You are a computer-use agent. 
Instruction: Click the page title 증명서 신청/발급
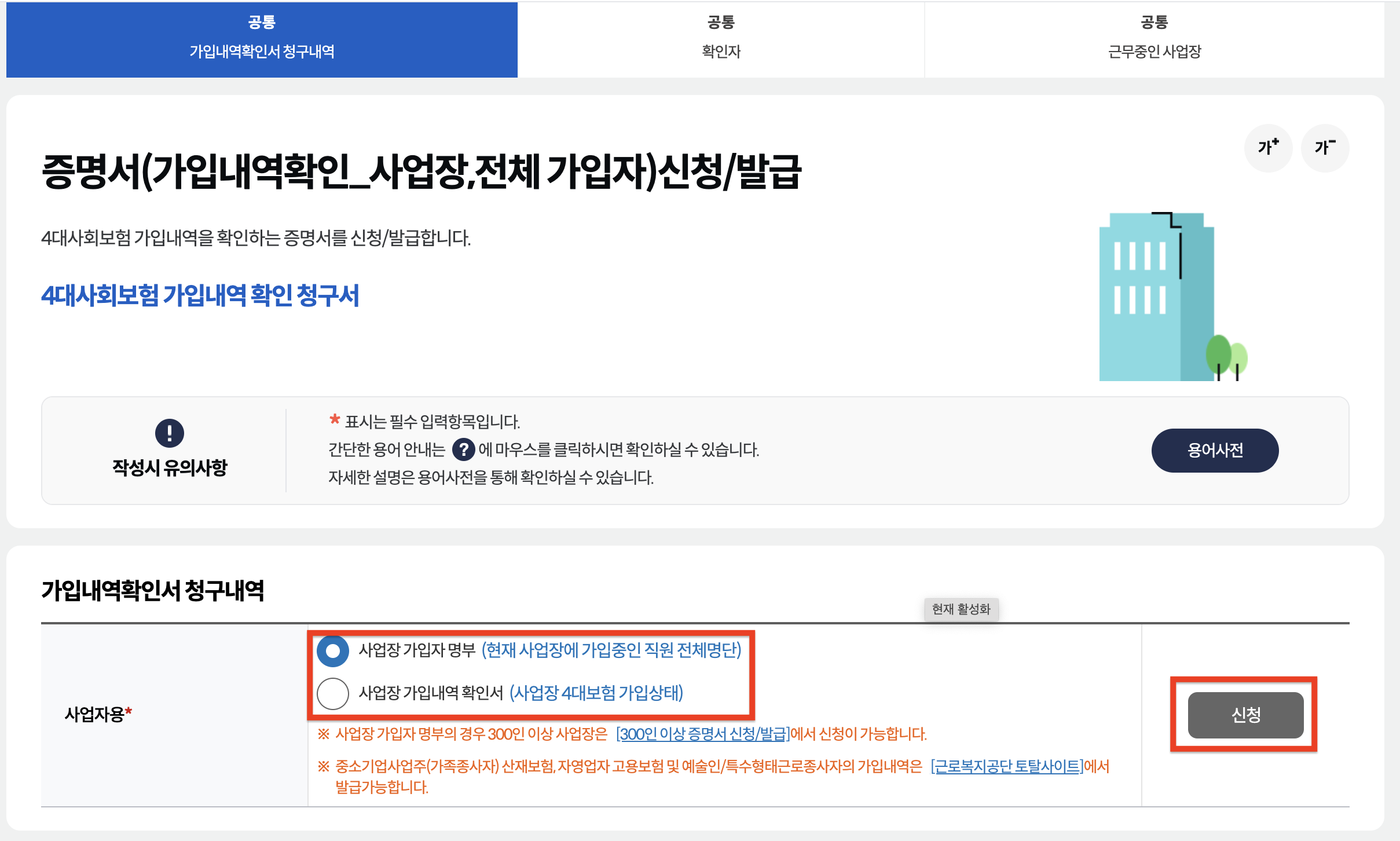422,172
